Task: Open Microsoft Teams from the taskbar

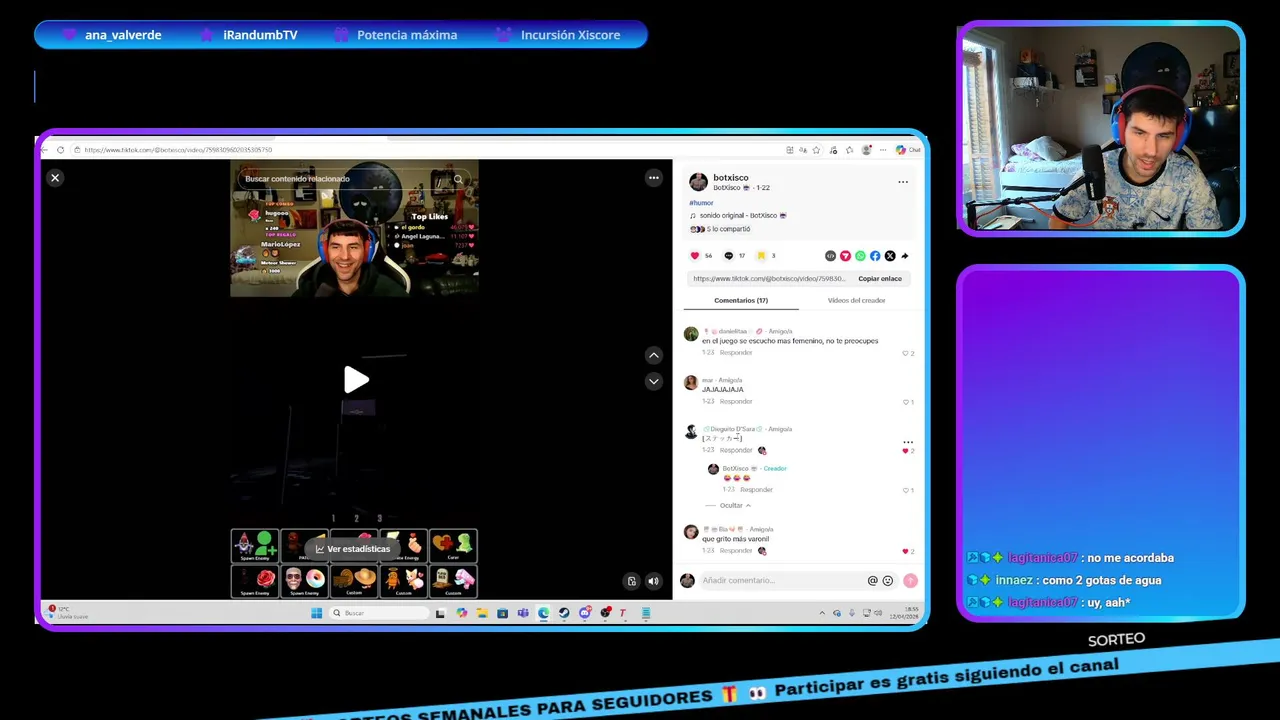Action: pos(523,613)
